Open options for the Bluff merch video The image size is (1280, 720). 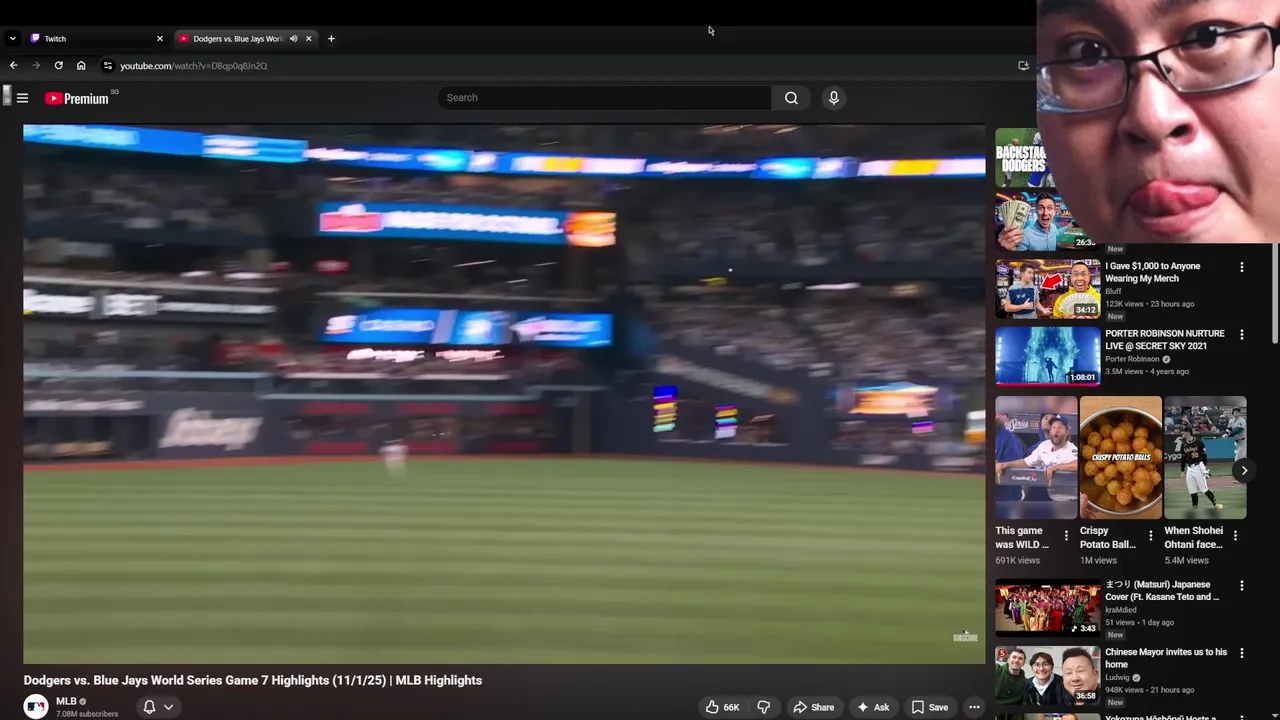point(1242,267)
